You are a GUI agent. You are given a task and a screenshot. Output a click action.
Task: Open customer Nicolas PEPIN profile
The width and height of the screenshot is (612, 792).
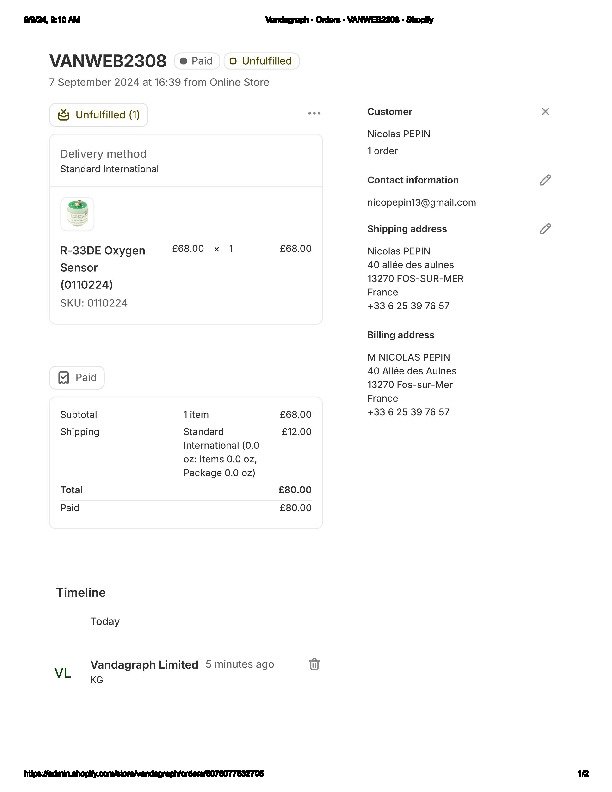(399, 134)
